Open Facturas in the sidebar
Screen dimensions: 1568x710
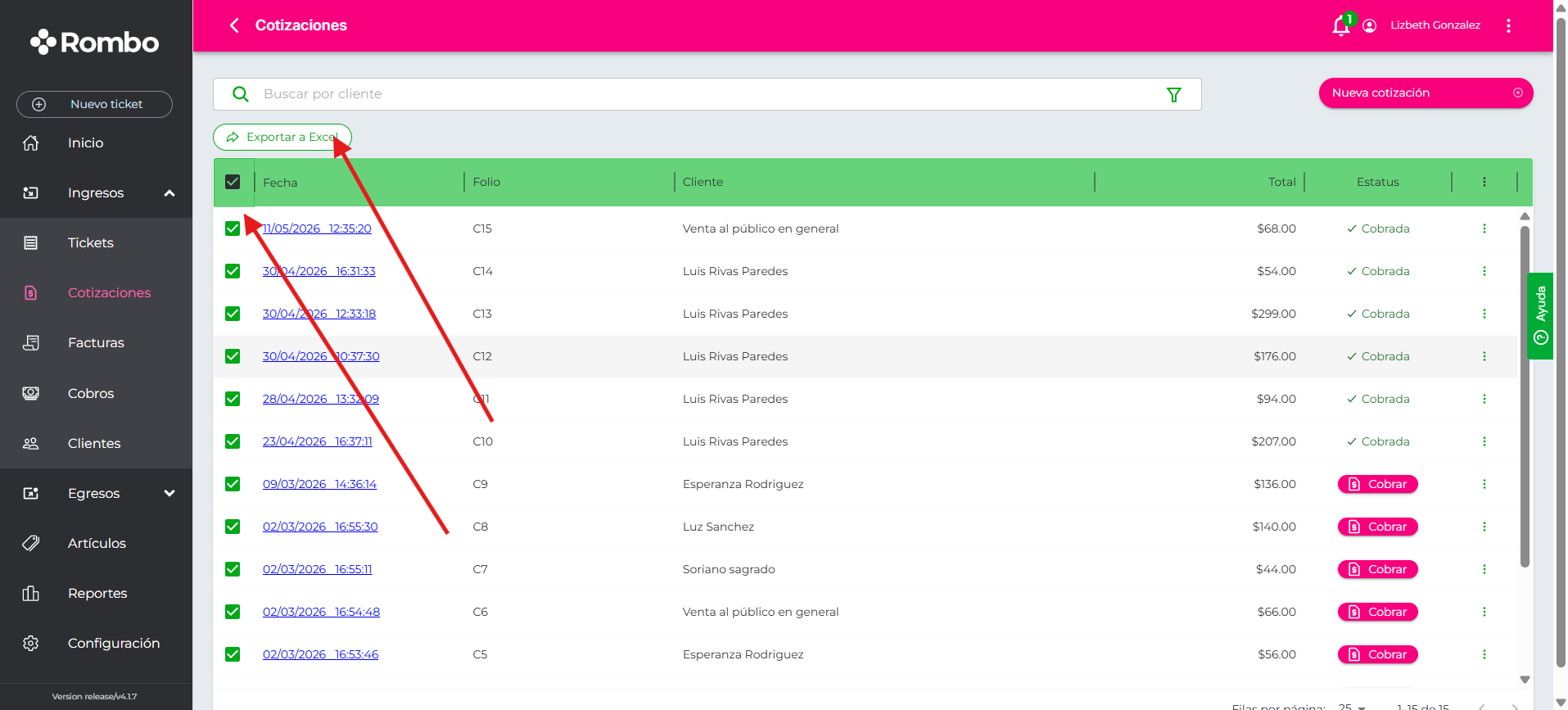click(96, 342)
